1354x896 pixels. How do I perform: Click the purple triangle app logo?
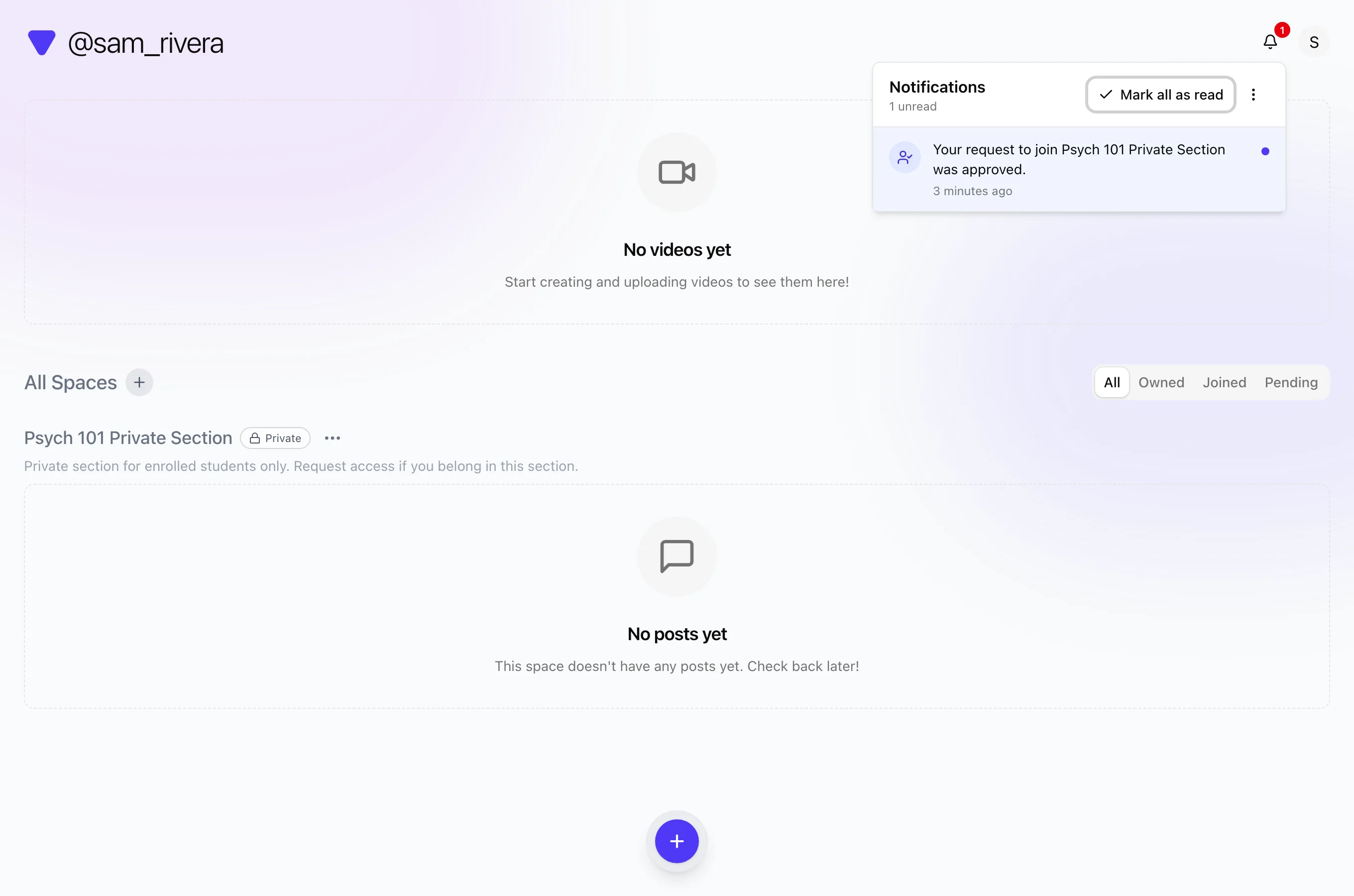coord(42,43)
